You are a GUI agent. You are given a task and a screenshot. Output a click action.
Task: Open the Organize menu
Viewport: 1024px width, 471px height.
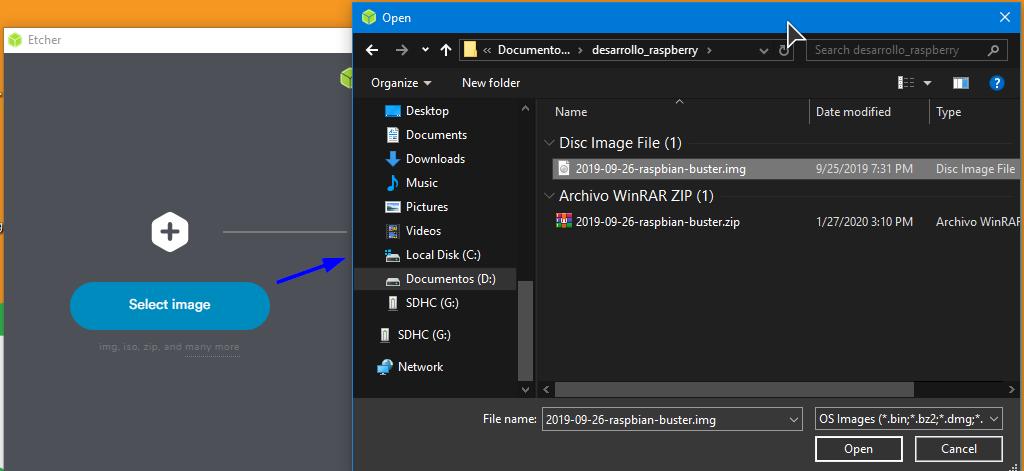(x=401, y=83)
